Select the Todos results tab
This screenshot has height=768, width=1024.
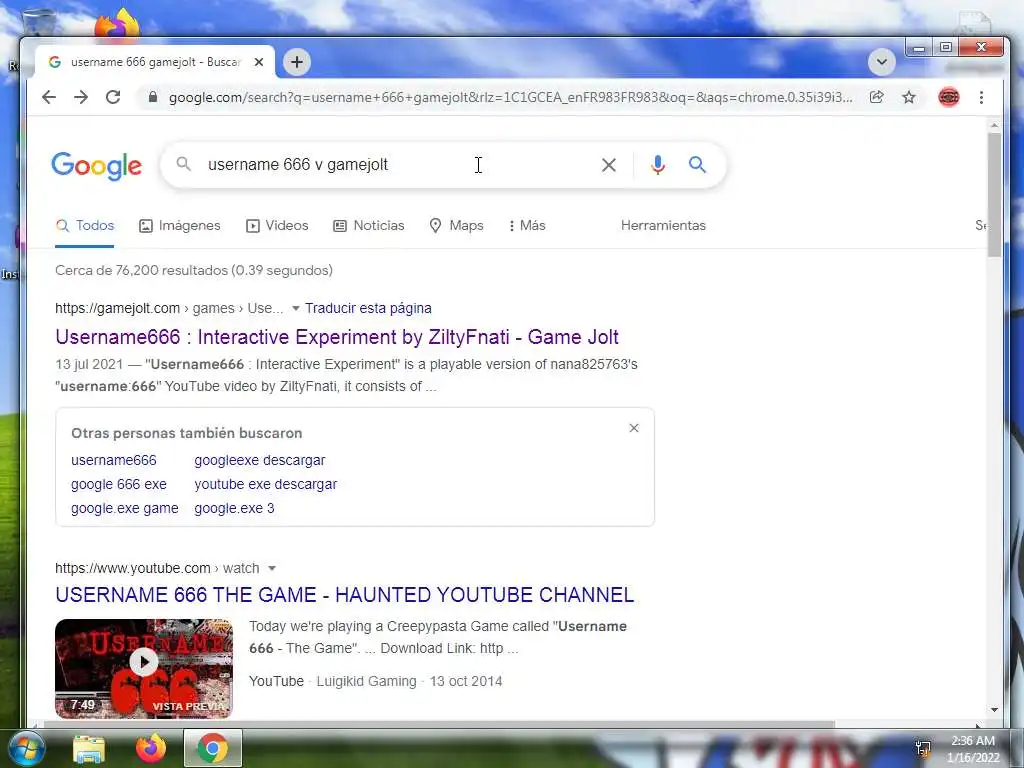(x=85, y=225)
